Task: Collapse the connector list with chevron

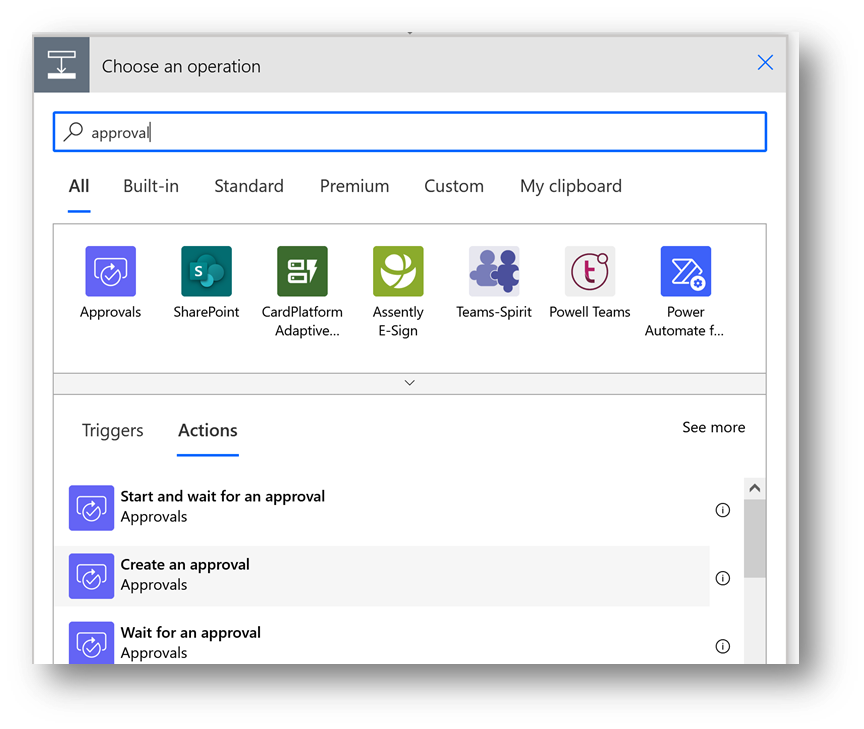Action: (409, 383)
